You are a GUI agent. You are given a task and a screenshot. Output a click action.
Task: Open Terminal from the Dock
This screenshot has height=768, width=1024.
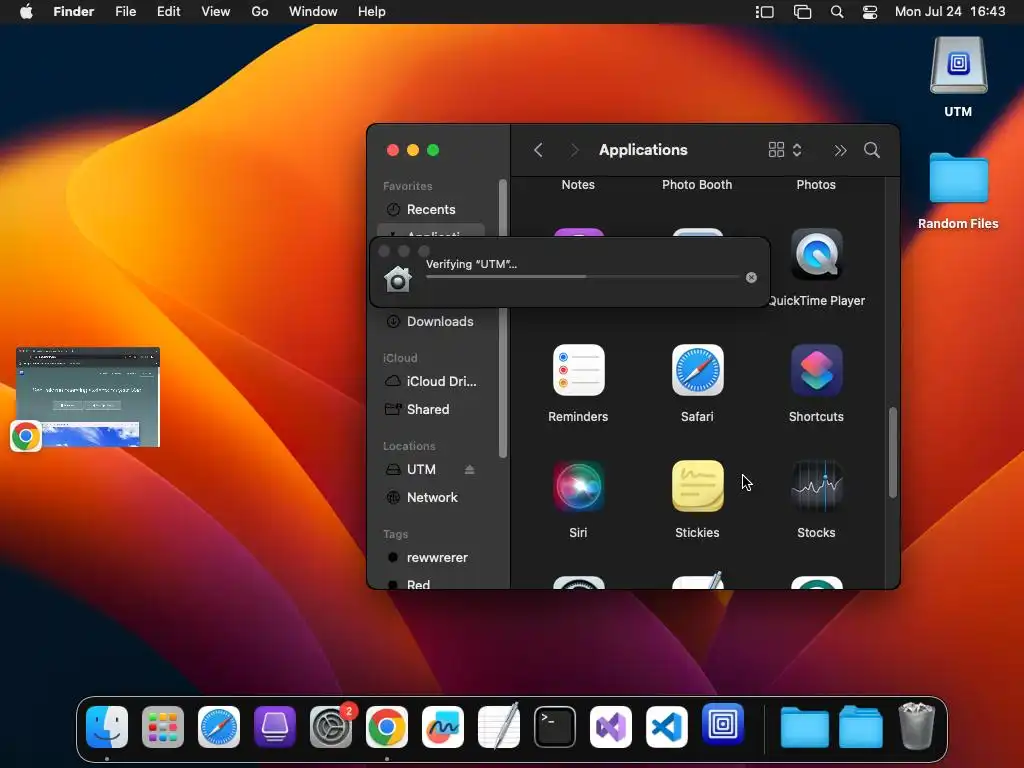(554, 727)
